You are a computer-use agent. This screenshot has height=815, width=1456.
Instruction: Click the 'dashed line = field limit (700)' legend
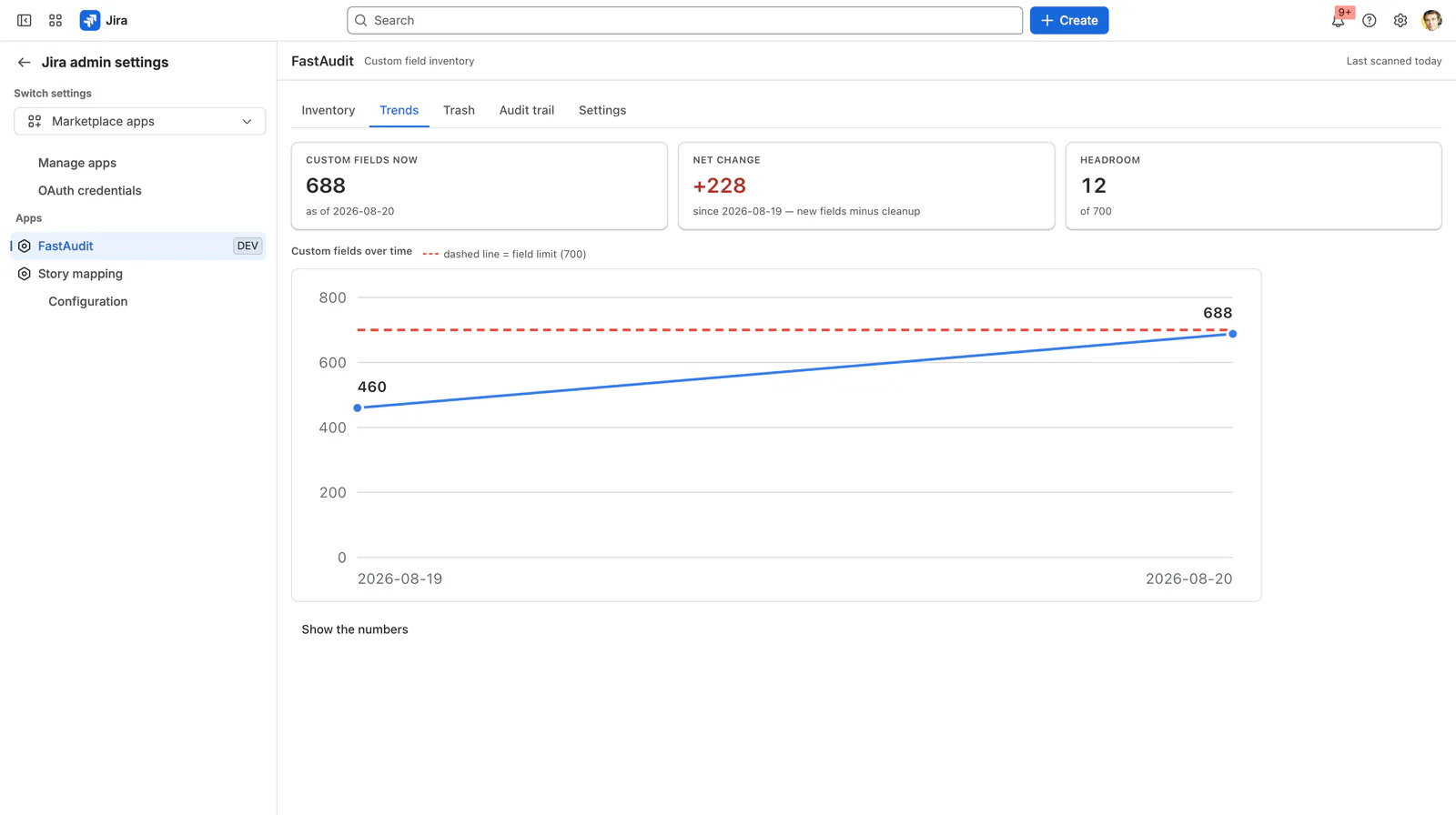pyautogui.click(x=505, y=254)
